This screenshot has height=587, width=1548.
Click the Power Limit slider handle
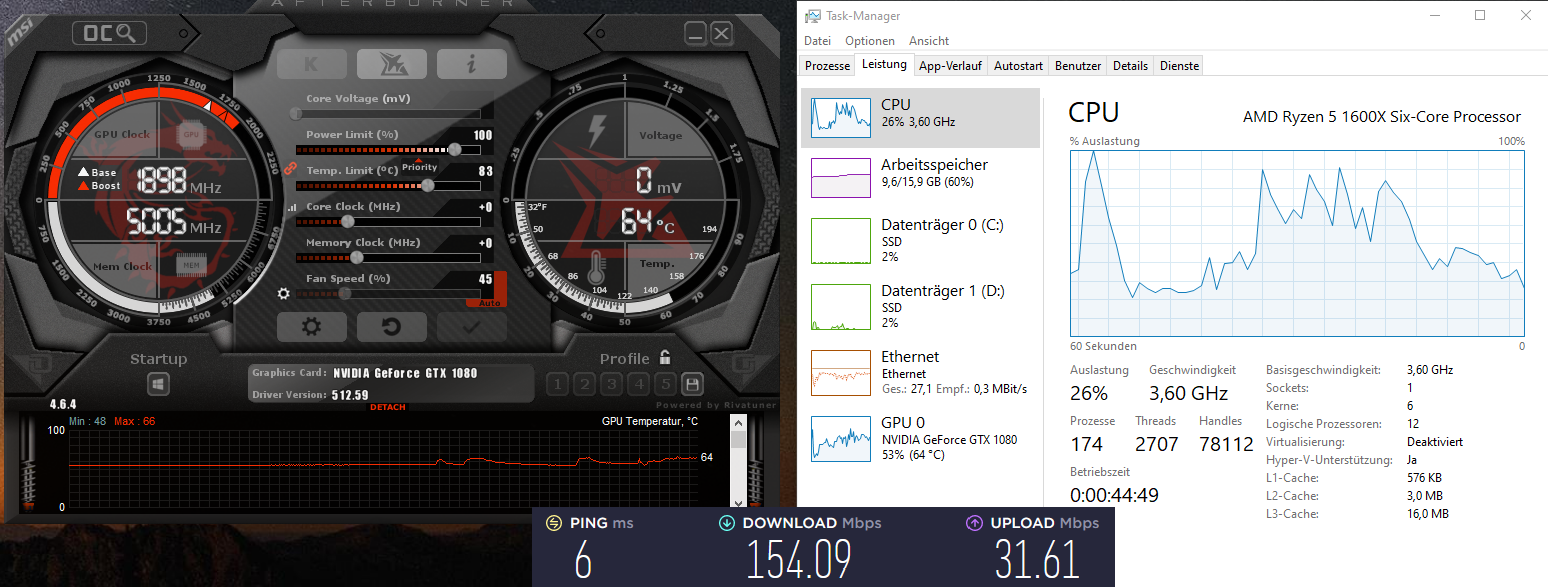click(x=455, y=149)
